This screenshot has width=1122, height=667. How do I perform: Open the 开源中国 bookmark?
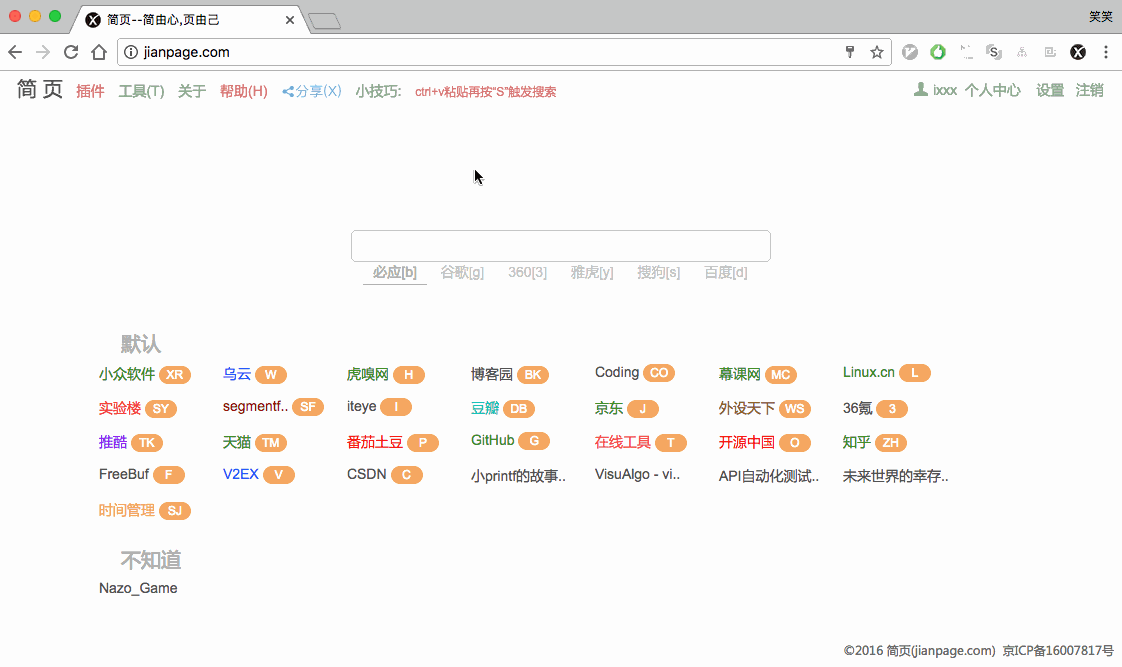point(746,442)
